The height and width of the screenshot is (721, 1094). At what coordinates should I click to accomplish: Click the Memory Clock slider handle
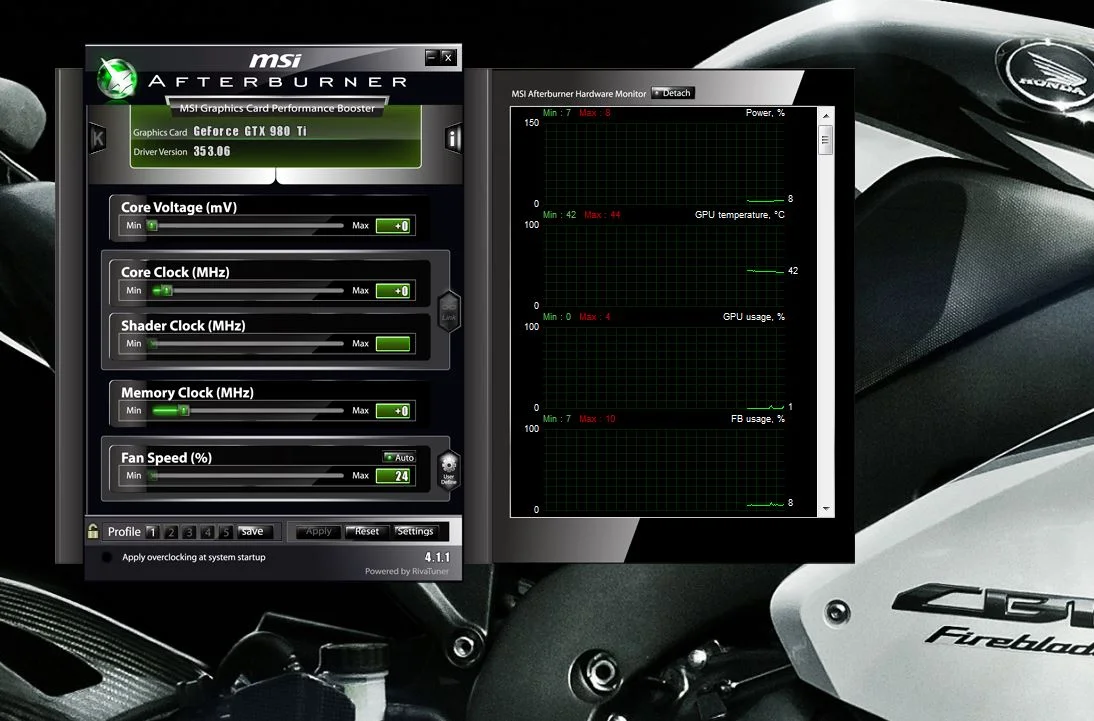click(x=183, y=410)
